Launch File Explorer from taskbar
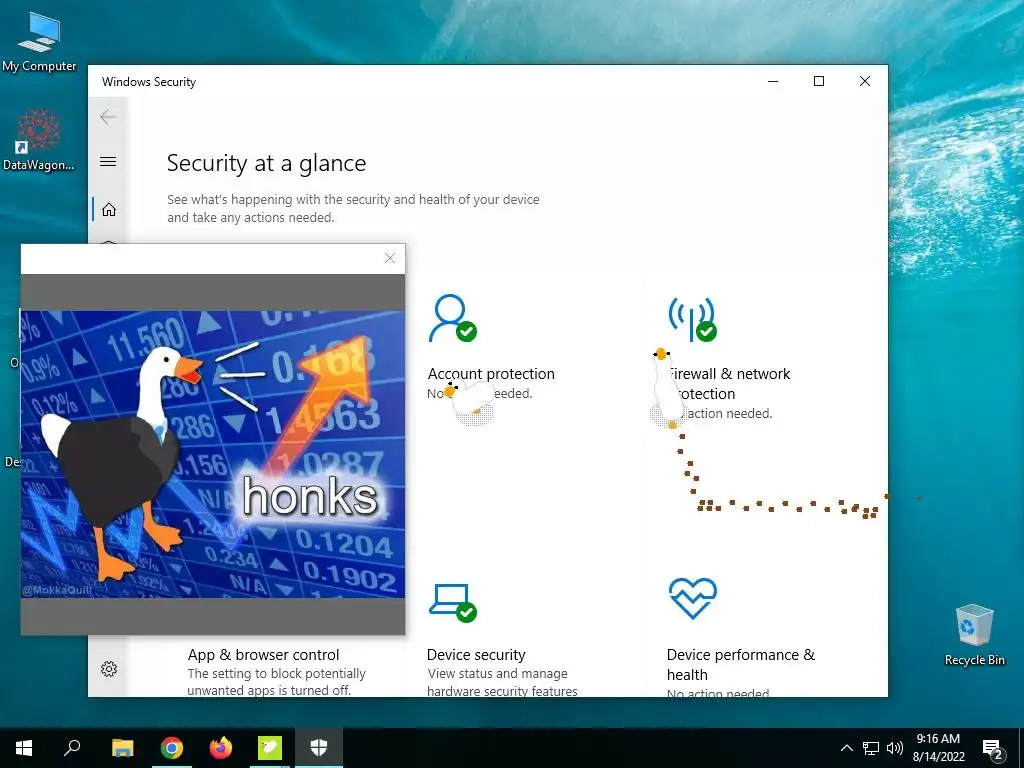This screenshot has width=1024, height=768. (x=122, y=748)
